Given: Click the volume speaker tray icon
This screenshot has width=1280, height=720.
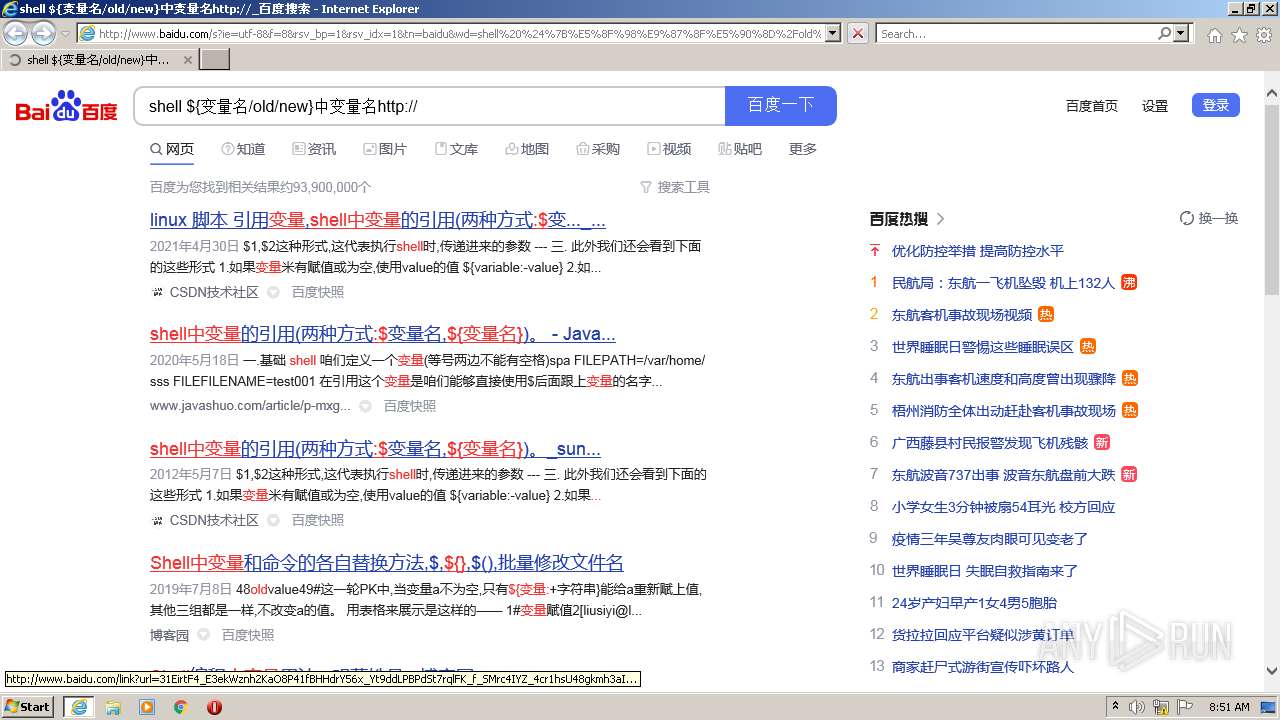Looking at the screenshot, I should (x=1137, y=707).
